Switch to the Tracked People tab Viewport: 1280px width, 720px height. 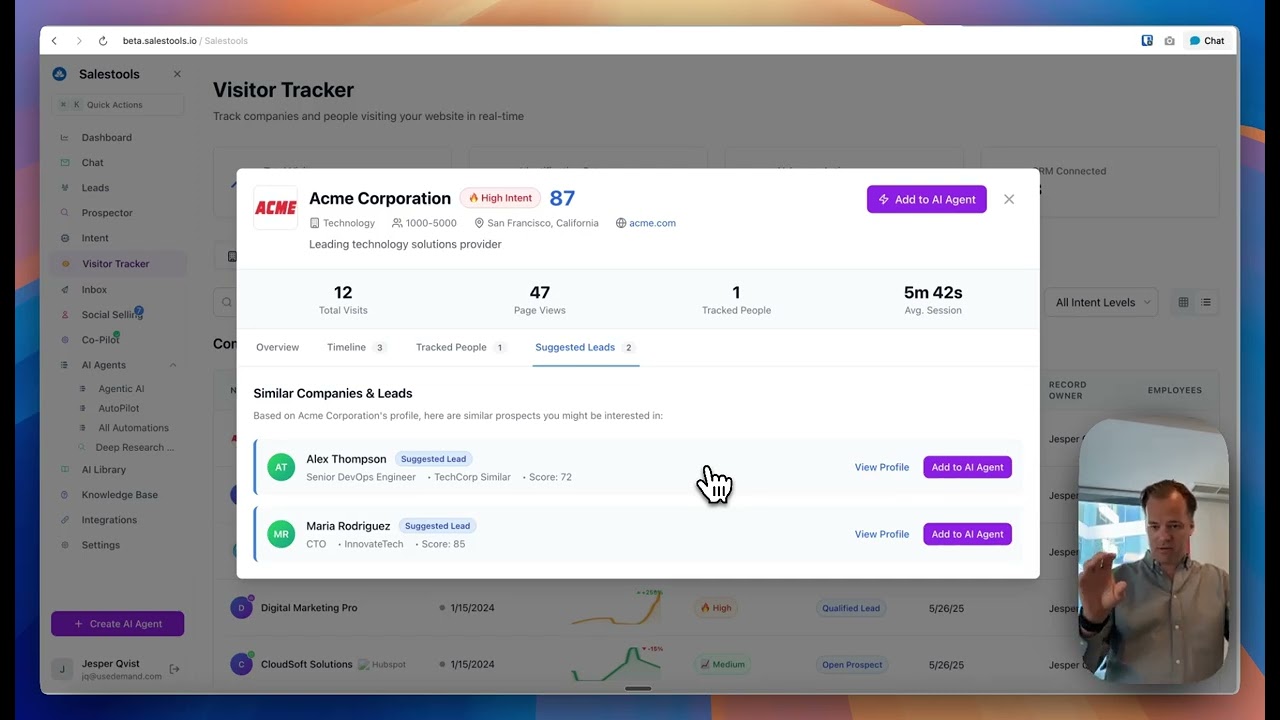461,347
